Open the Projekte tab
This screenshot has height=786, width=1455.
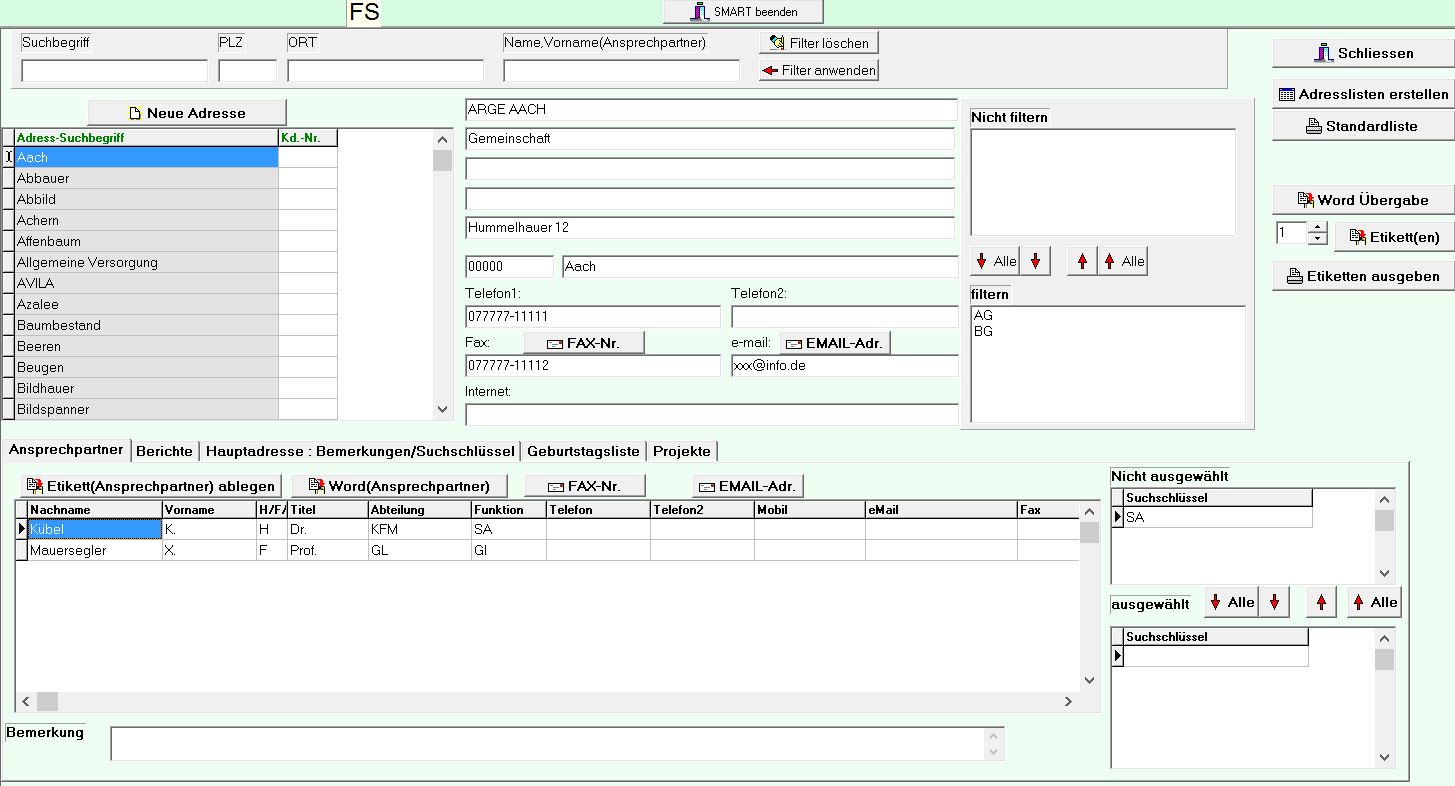pos(681,451)
